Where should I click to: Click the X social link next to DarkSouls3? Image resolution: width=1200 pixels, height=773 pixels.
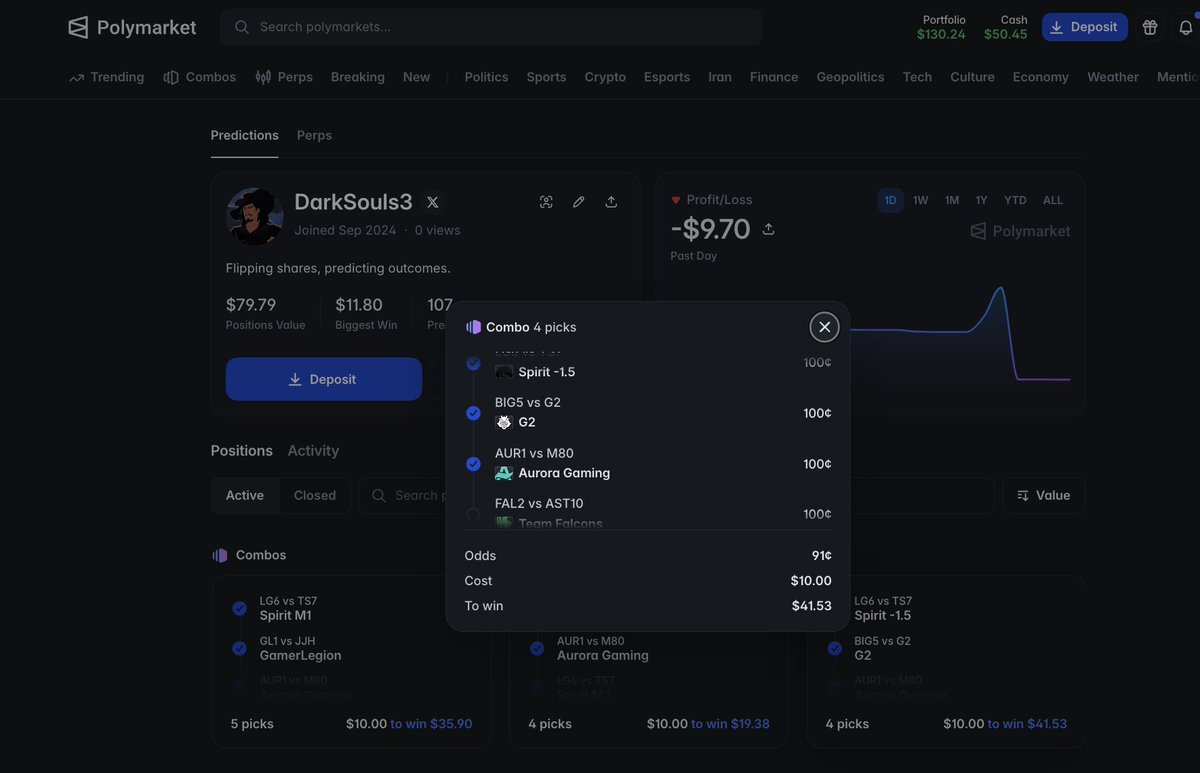[433, 202]
